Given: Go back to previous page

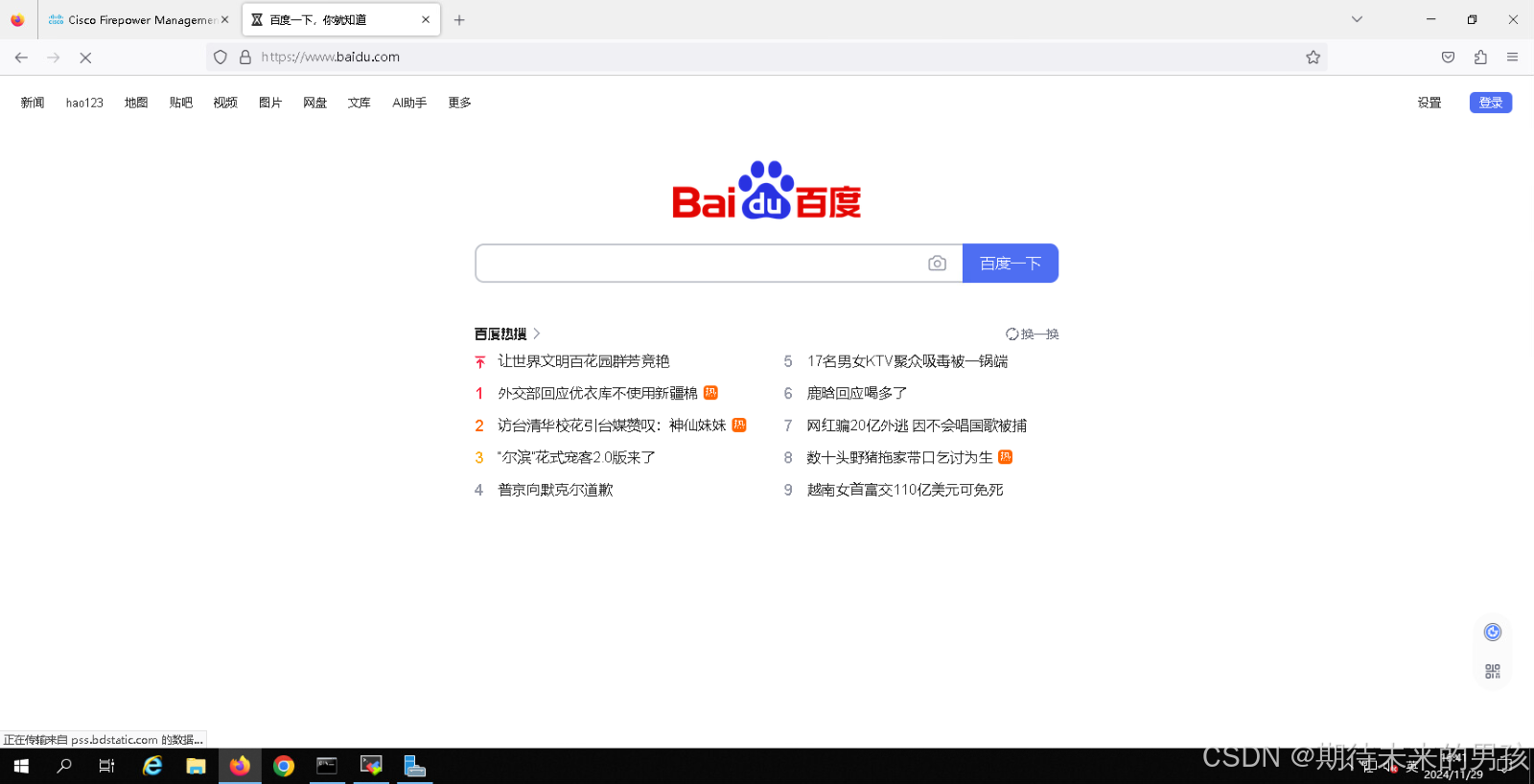Looking at the screenshot, I should [x=21, y=58].
